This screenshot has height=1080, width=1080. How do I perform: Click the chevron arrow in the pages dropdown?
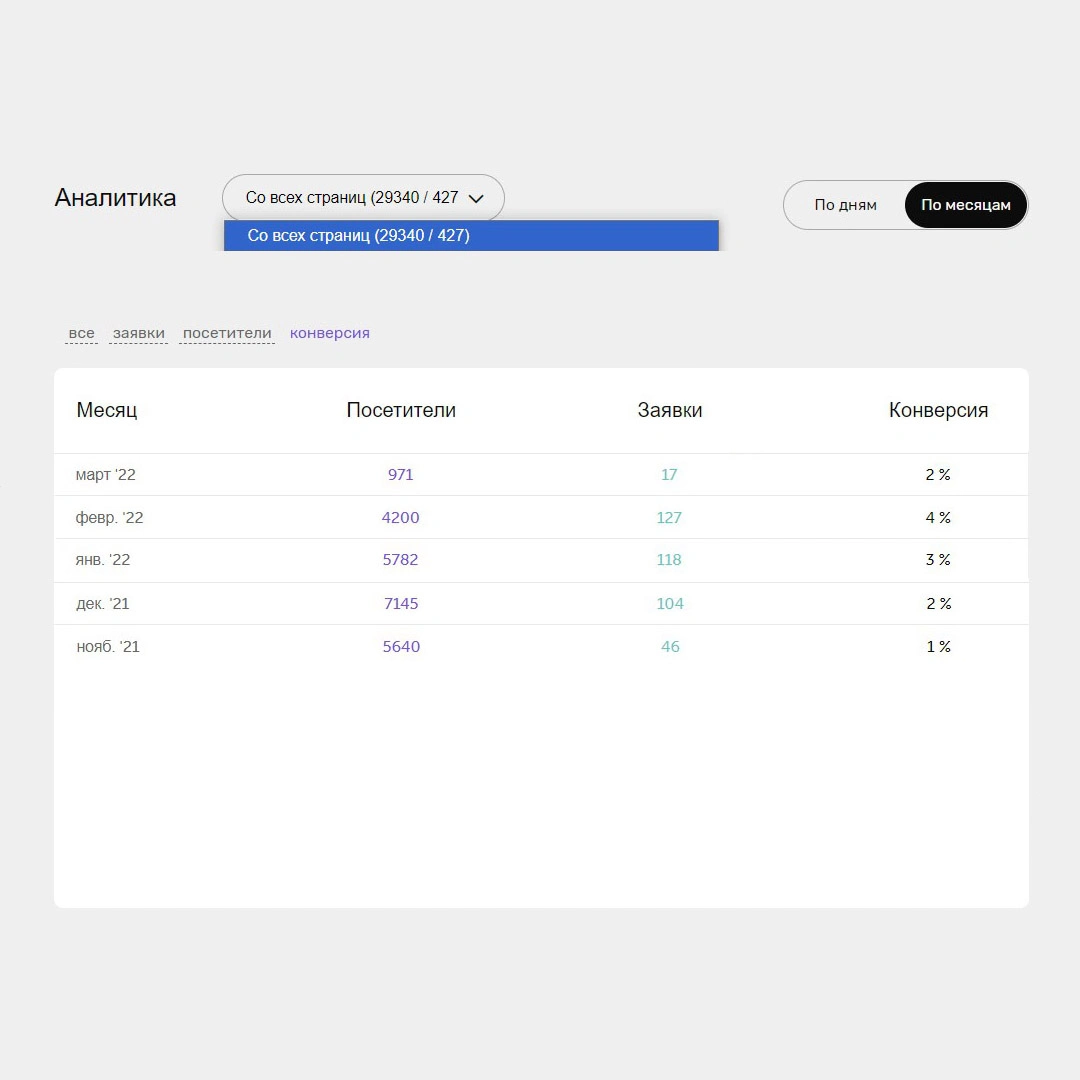click(476, 198)
